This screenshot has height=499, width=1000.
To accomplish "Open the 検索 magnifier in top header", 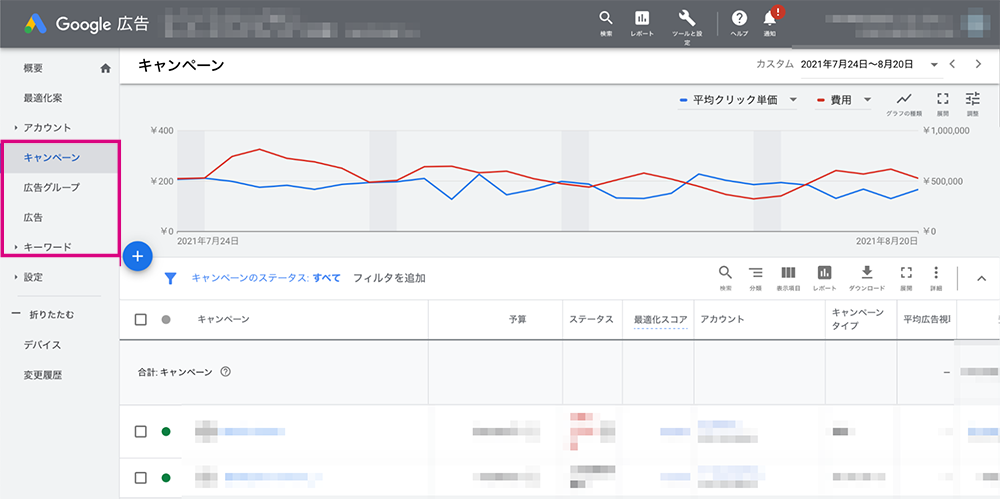I will point(606,18).
